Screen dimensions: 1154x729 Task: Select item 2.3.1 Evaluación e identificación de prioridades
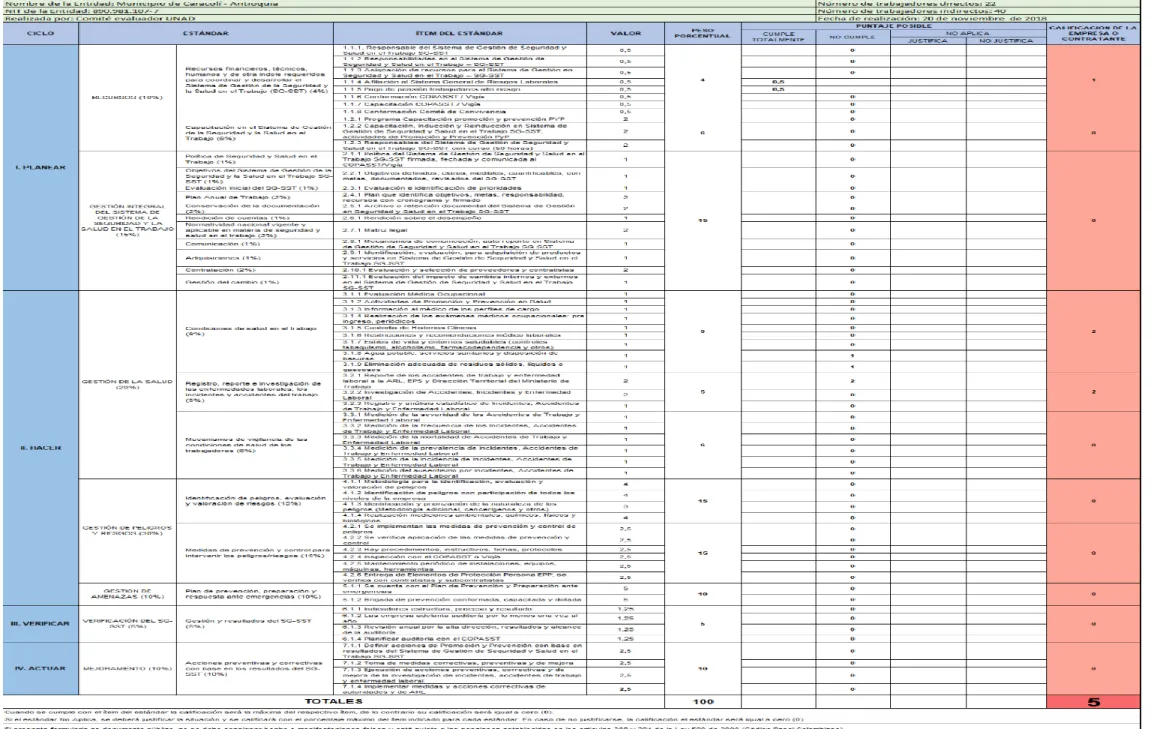coord(459,188)
